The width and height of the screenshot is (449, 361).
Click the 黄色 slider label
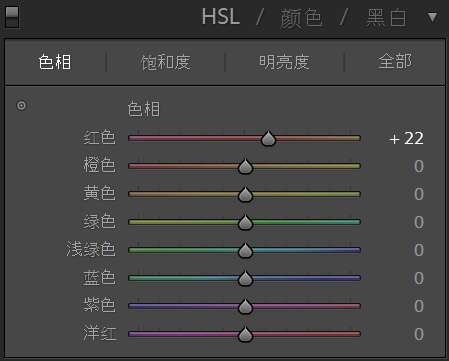(x=99, y=194)
